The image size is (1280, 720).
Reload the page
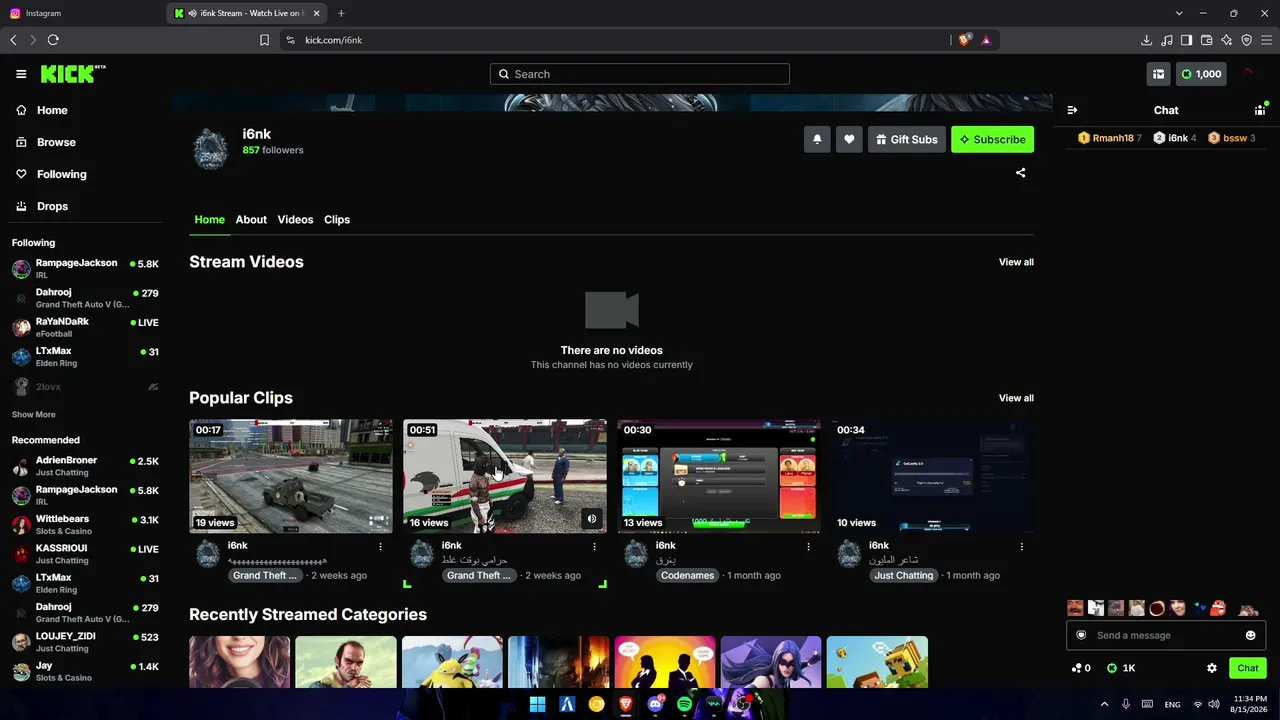pyautogui.click(x=53, y=40)
